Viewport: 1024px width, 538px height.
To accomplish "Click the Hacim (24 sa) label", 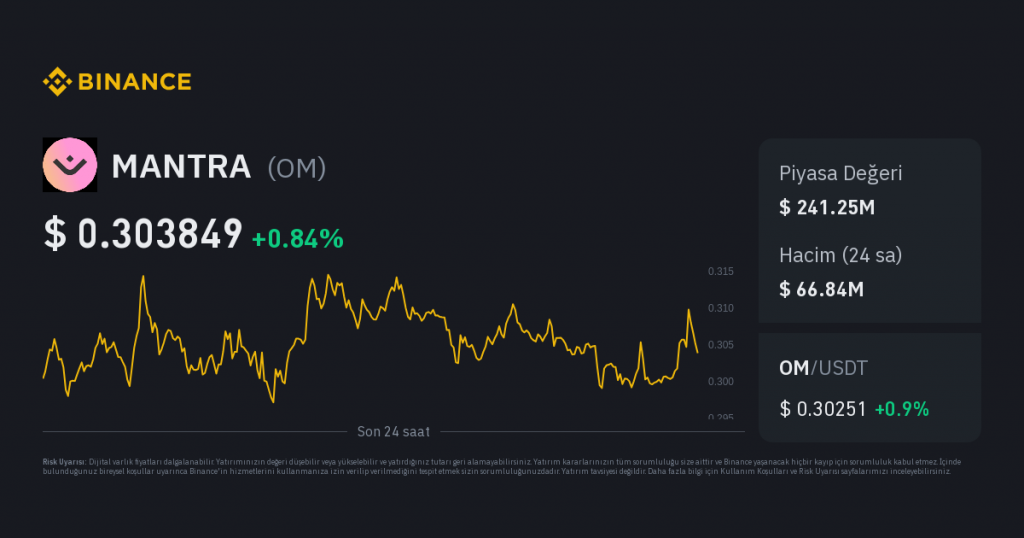I will [840, 255].
